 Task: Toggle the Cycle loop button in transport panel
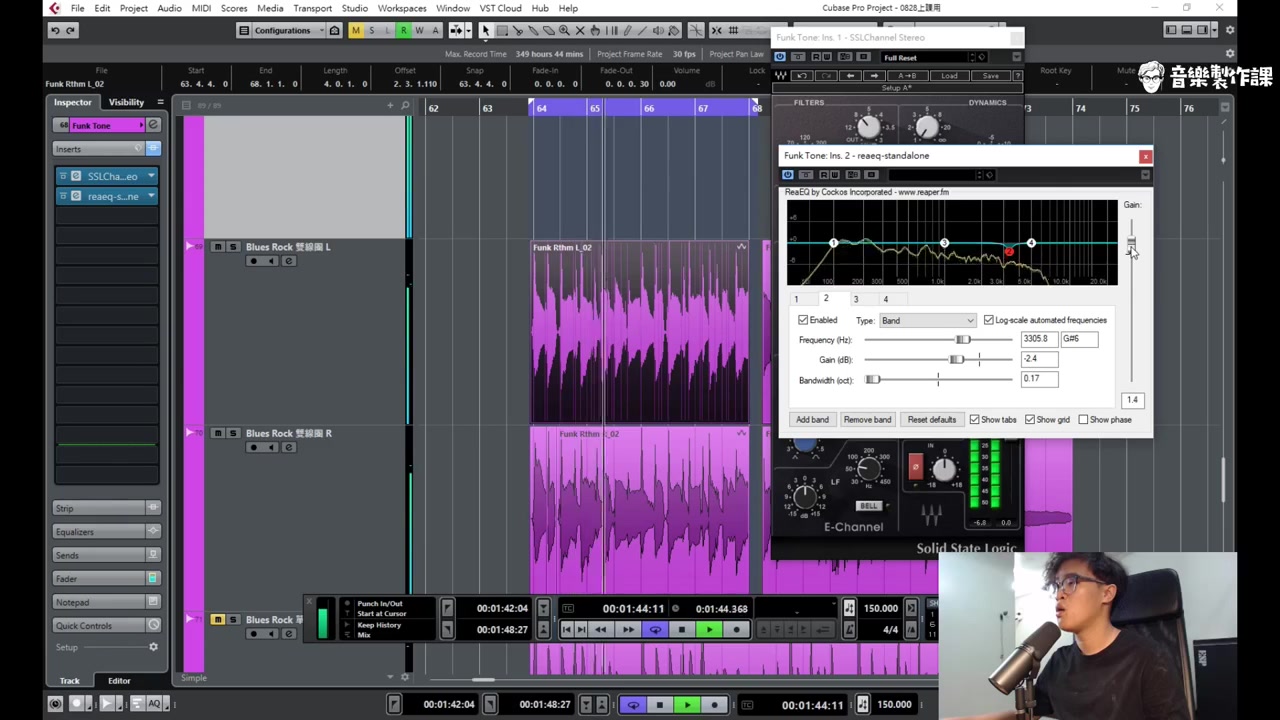[x=655, y=629]
